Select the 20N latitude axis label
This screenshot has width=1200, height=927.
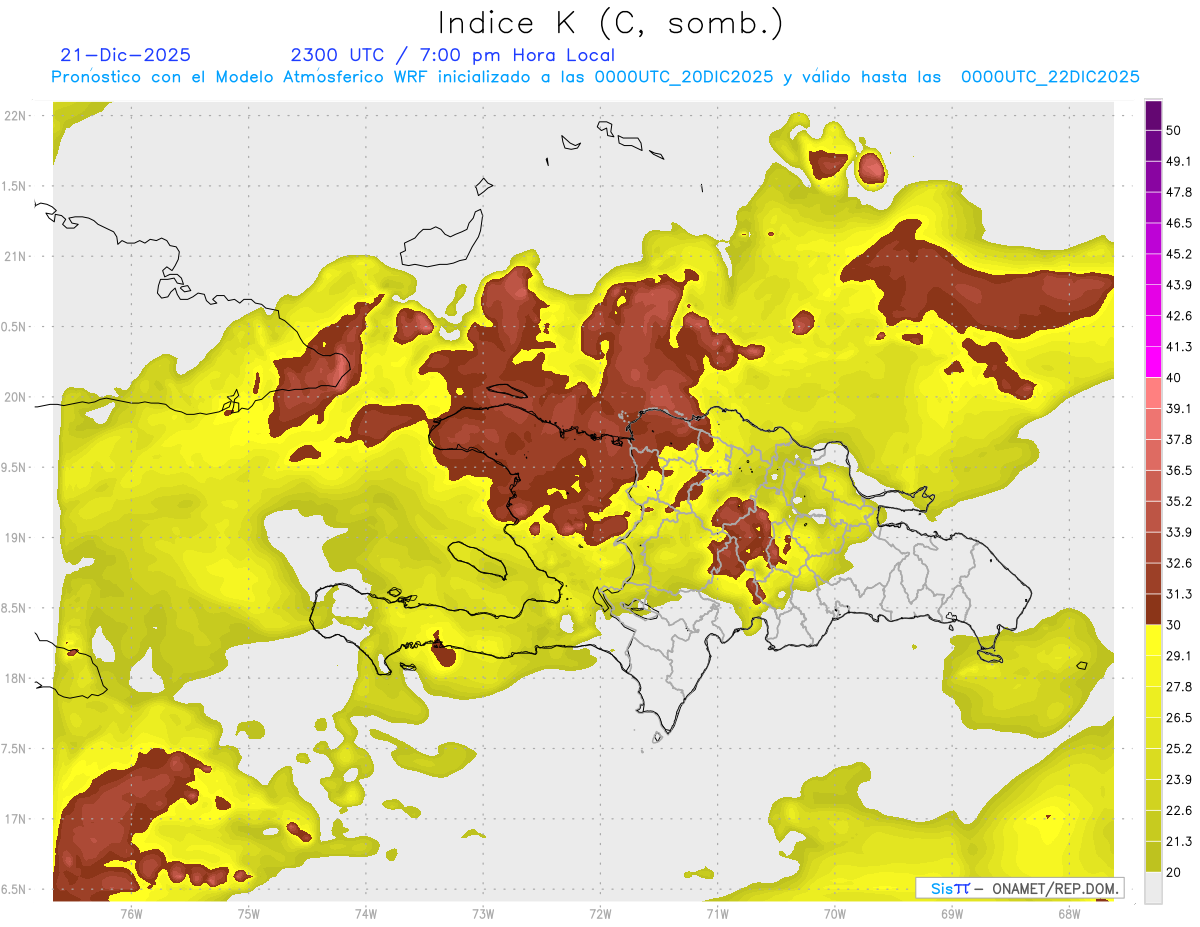point(17,397)
